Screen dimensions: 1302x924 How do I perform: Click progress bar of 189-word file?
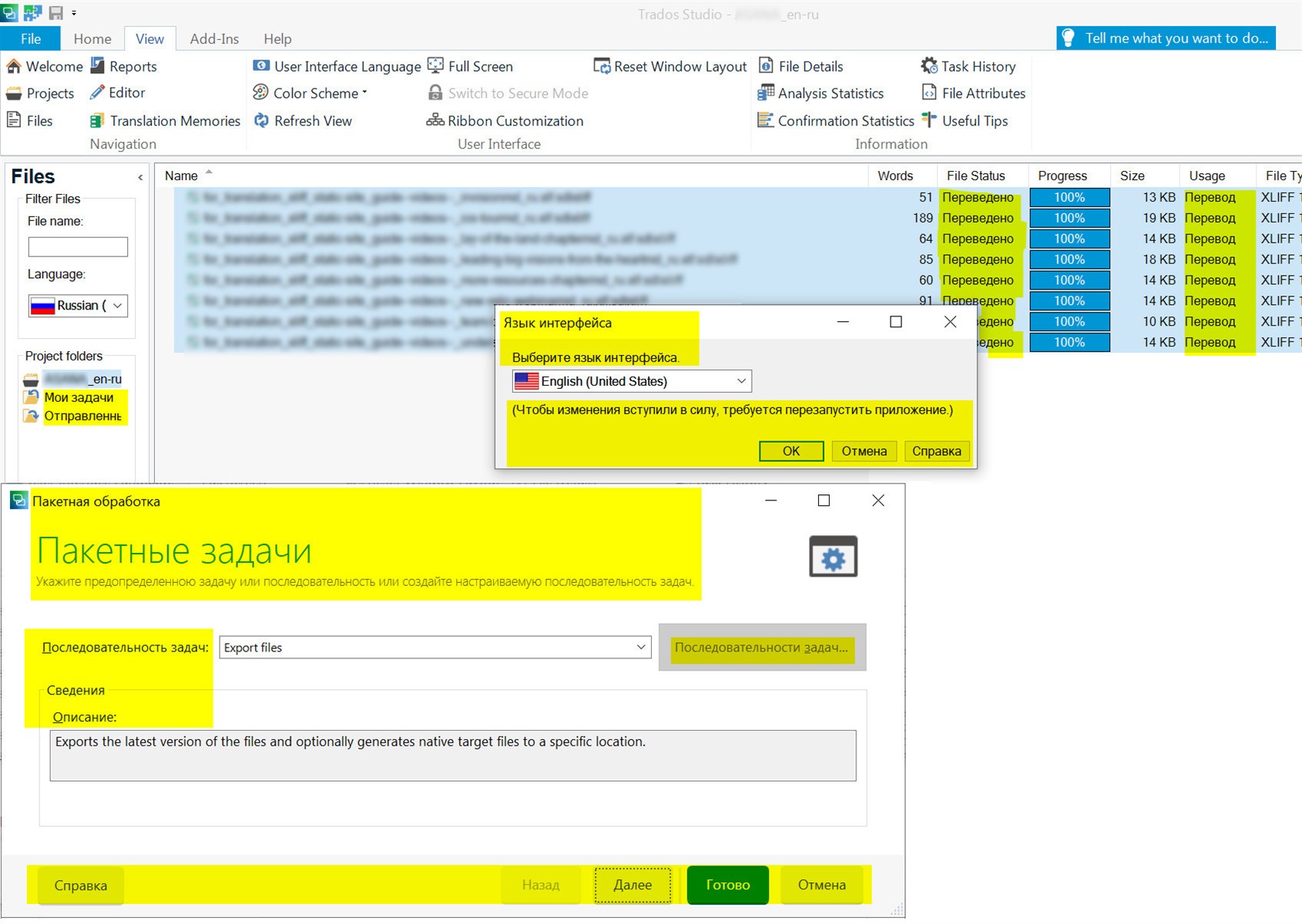coord(1069,218)
